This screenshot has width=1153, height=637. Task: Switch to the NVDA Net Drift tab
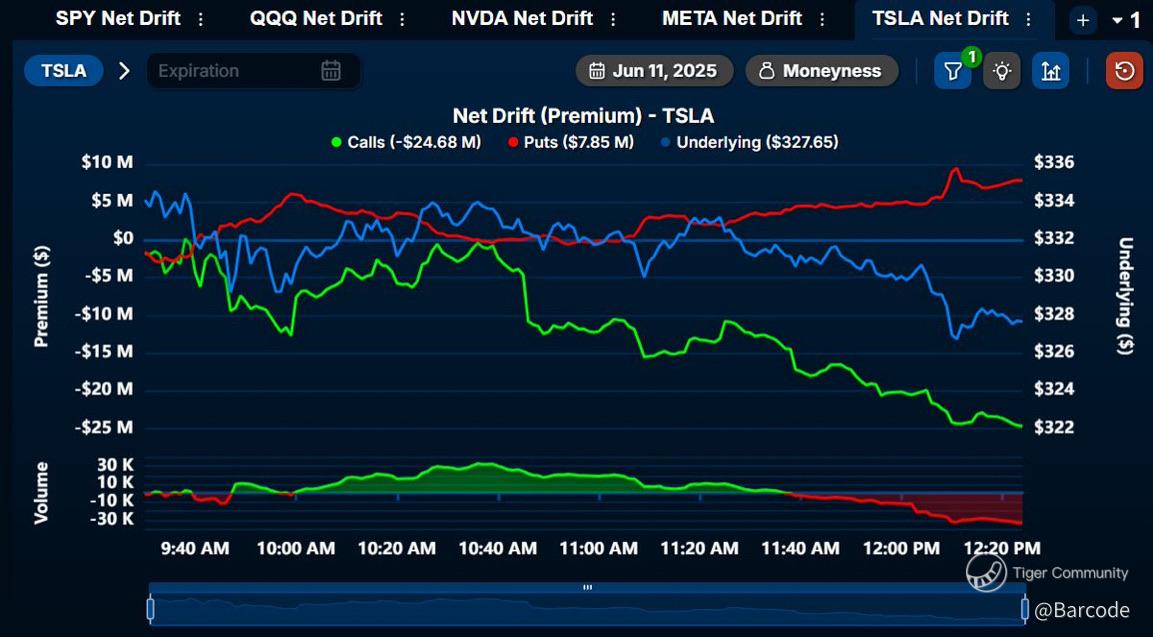pos(522,18)
